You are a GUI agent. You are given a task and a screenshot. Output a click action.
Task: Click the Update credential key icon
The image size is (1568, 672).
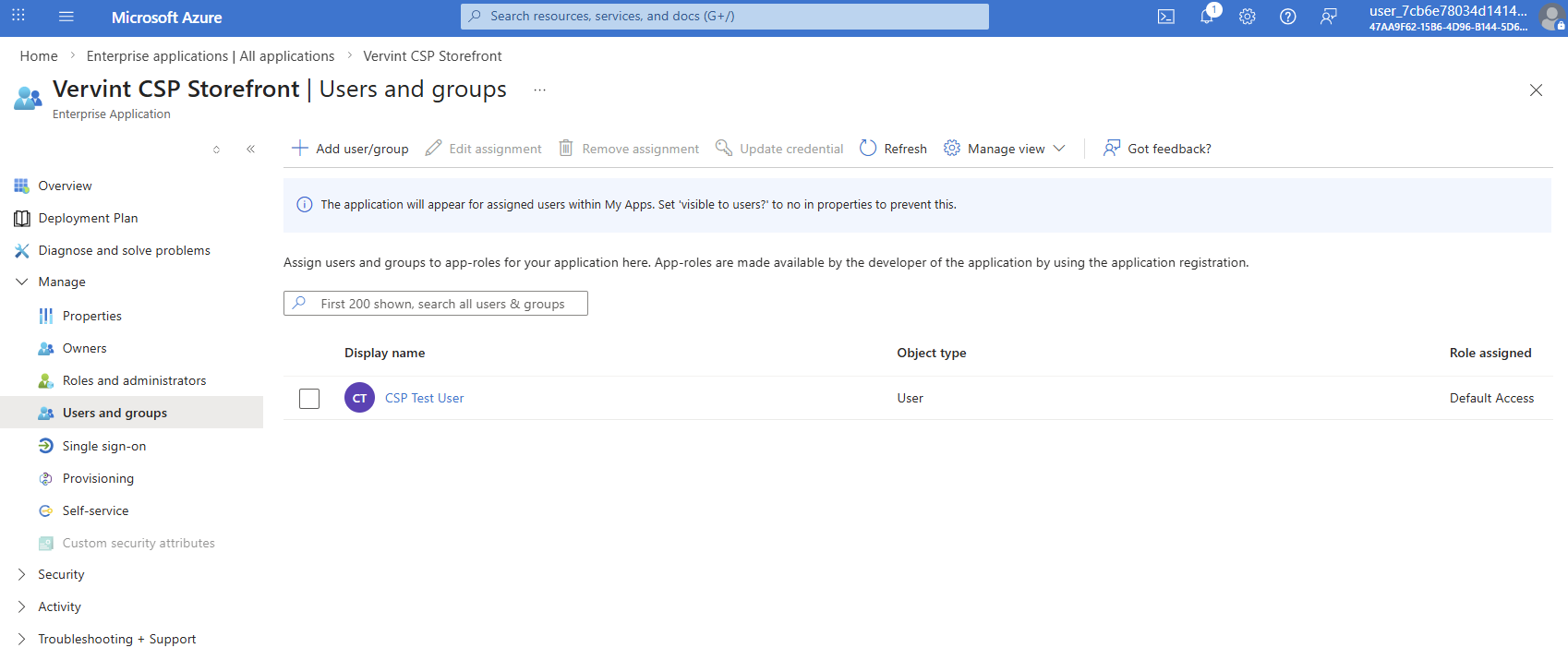[724, 148]
